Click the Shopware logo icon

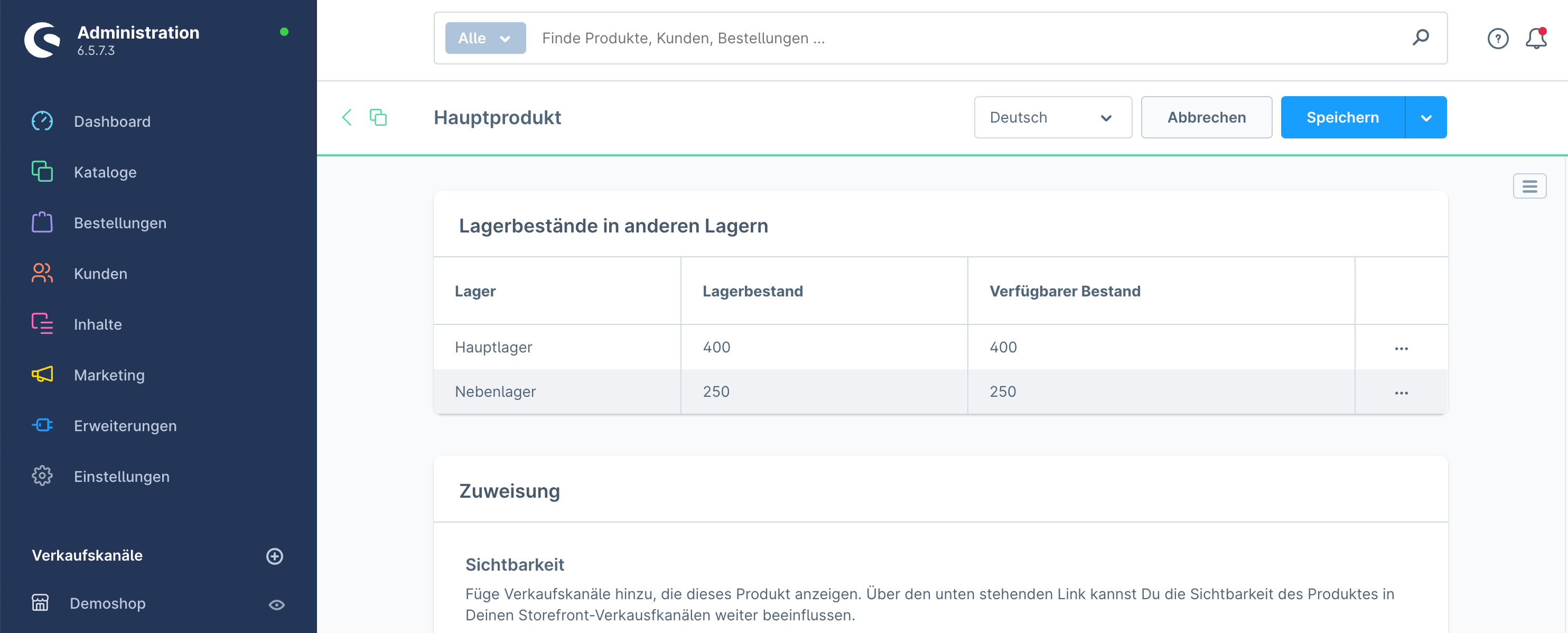pos(42,40)
